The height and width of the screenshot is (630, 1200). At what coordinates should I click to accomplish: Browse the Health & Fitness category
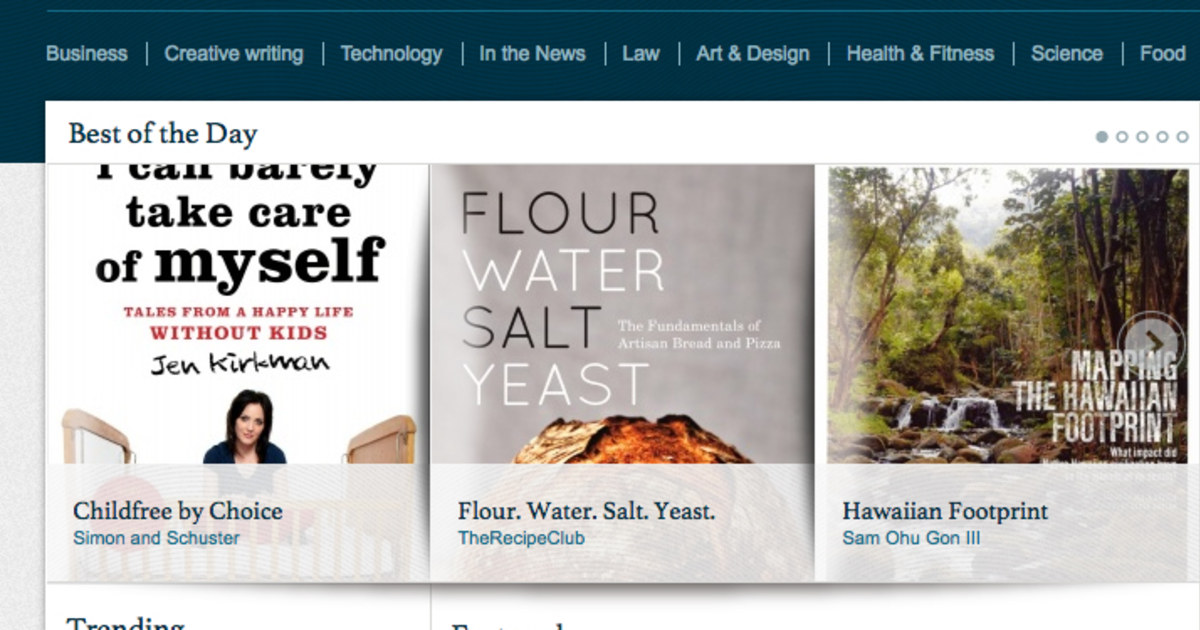coord(920,54)
